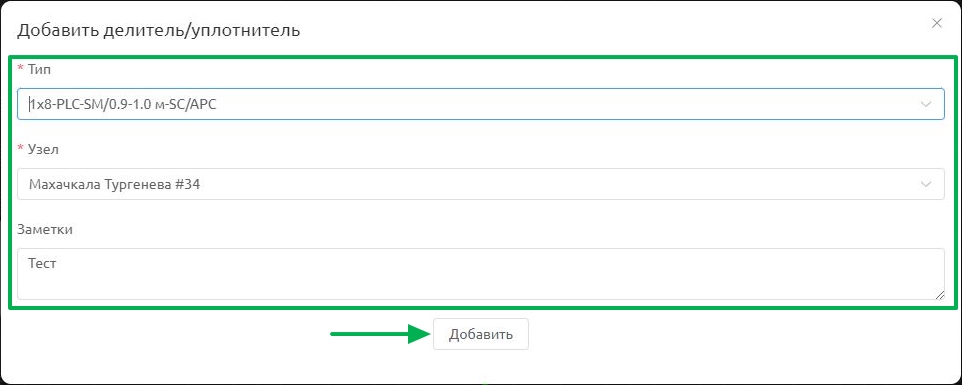The height and width of the screenshot is (385, 962).
Task: Click the notes text area resize grip
Action: pyautogui.click(x=940, y=295)
